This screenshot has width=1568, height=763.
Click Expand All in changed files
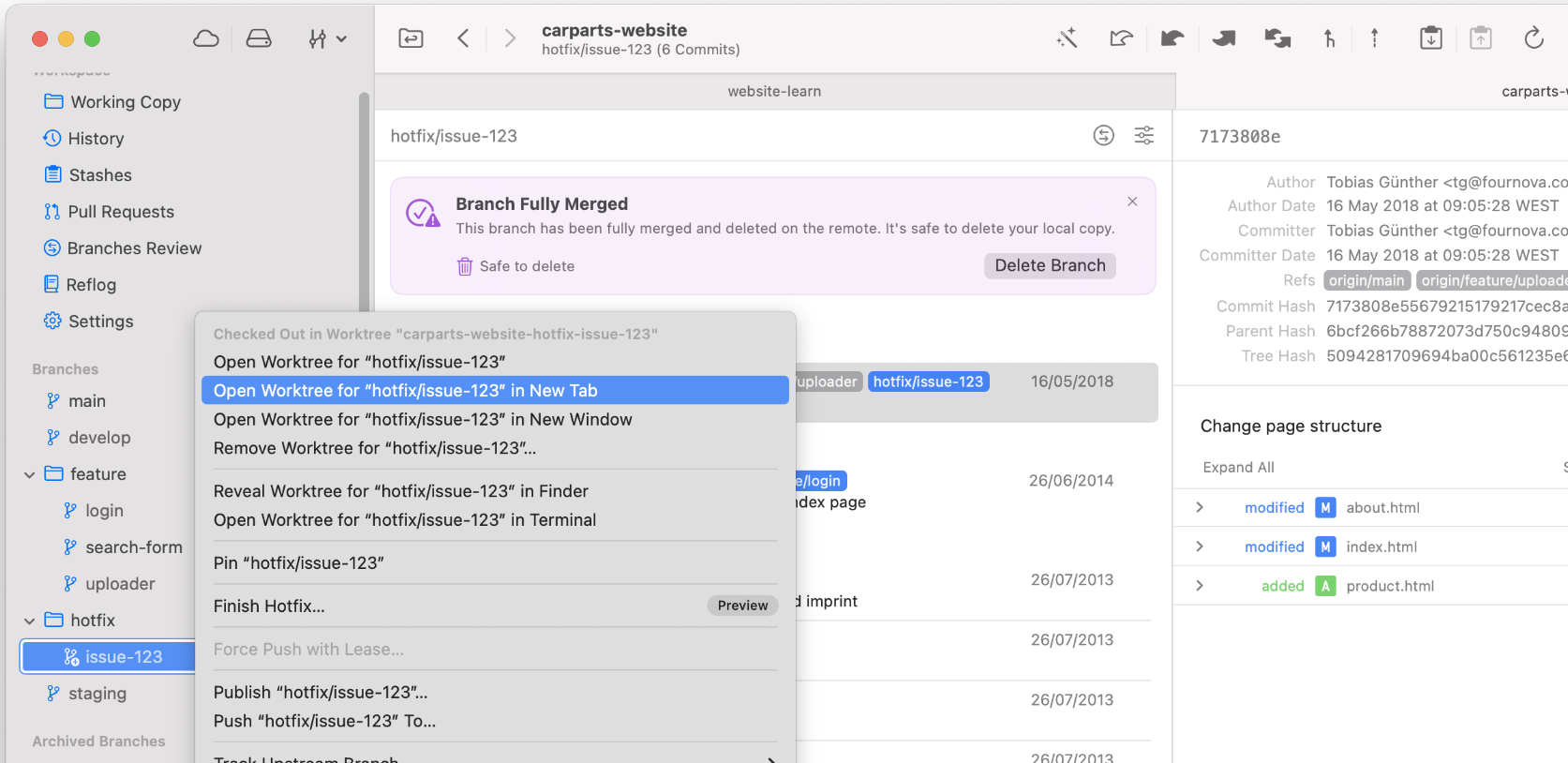[x=1238, y=468]
